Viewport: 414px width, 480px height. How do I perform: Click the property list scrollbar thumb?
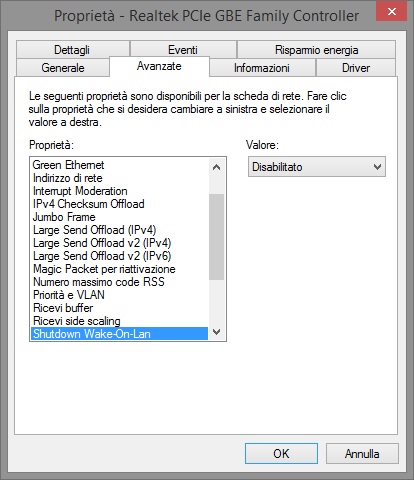point(217,237)
